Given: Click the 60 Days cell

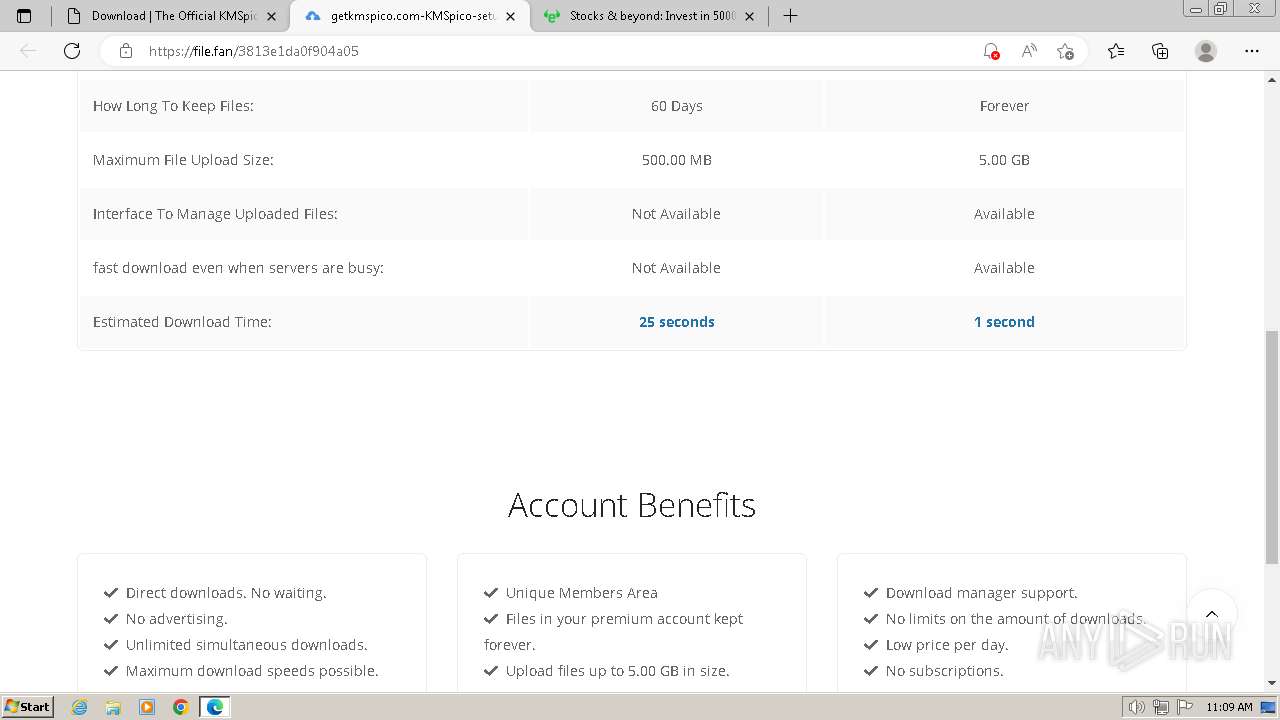Looking at the screenshot, I should pos(677,106).
